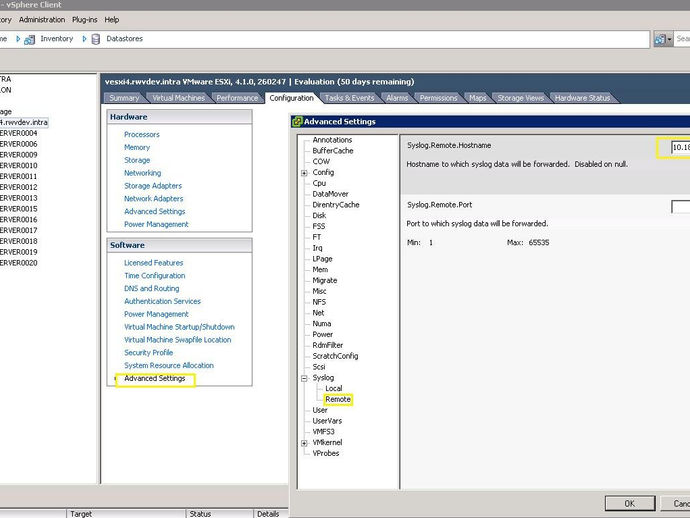Select the Configuration tab
The height and width of the screenshot is (518, 690).
point(291,98)
